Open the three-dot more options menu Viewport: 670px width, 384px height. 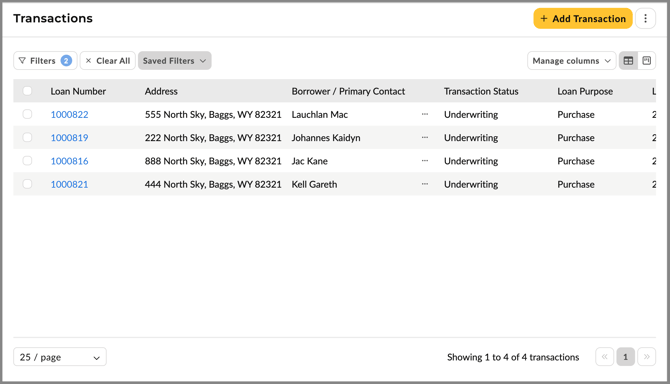(645, 18)
